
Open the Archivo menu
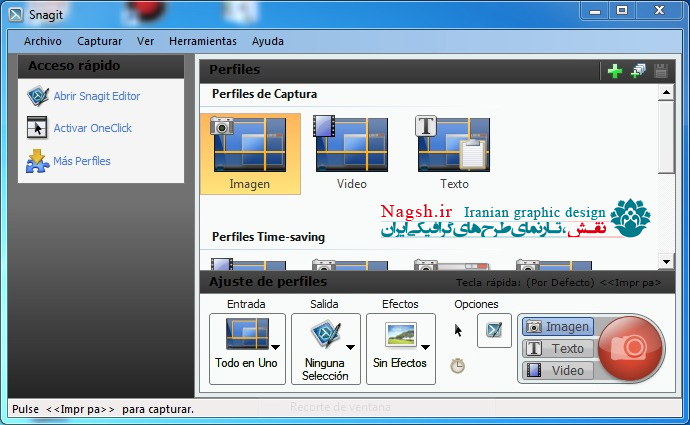tap(43, 41)
